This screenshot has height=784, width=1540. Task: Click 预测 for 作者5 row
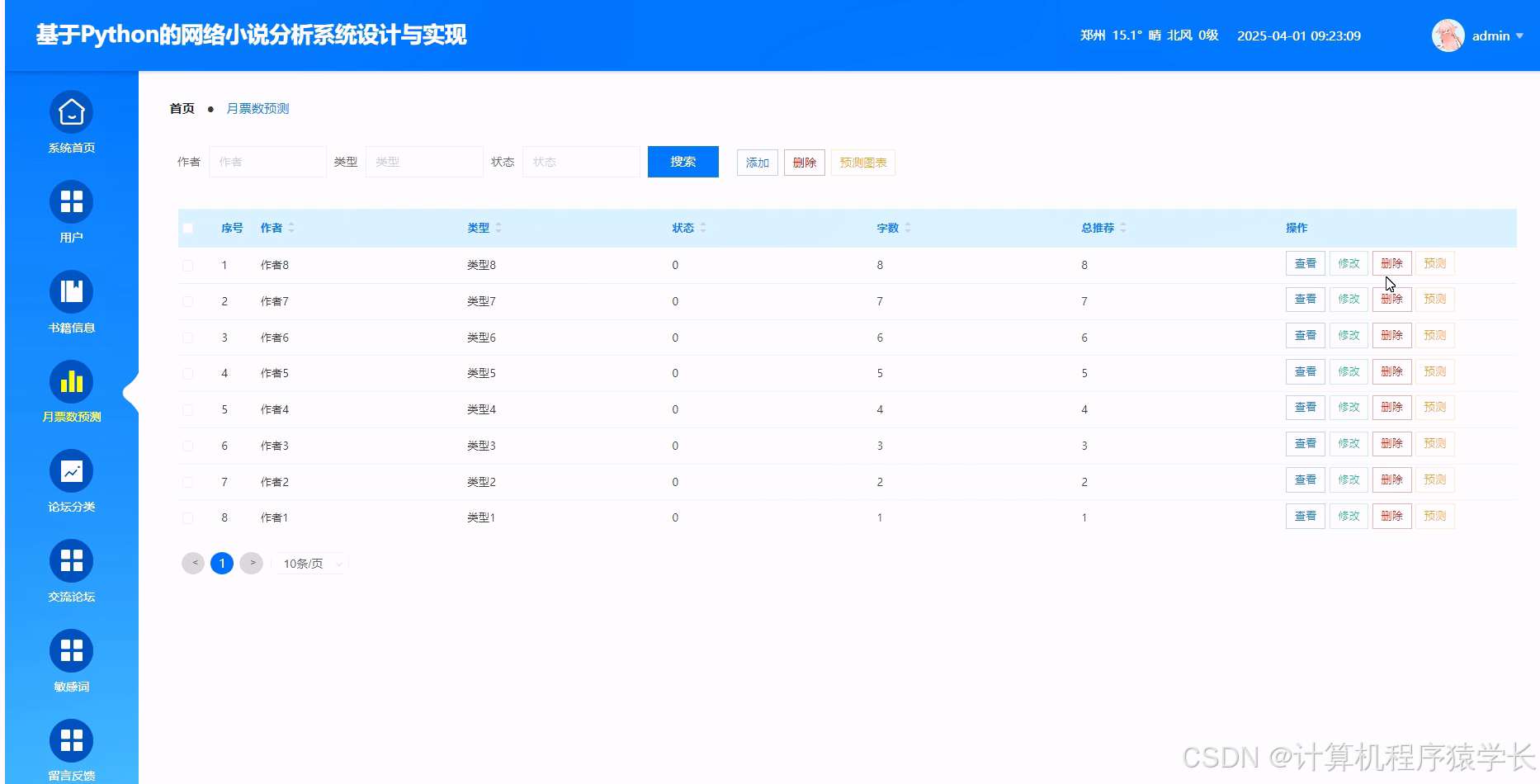click(x=1434, y=371)
